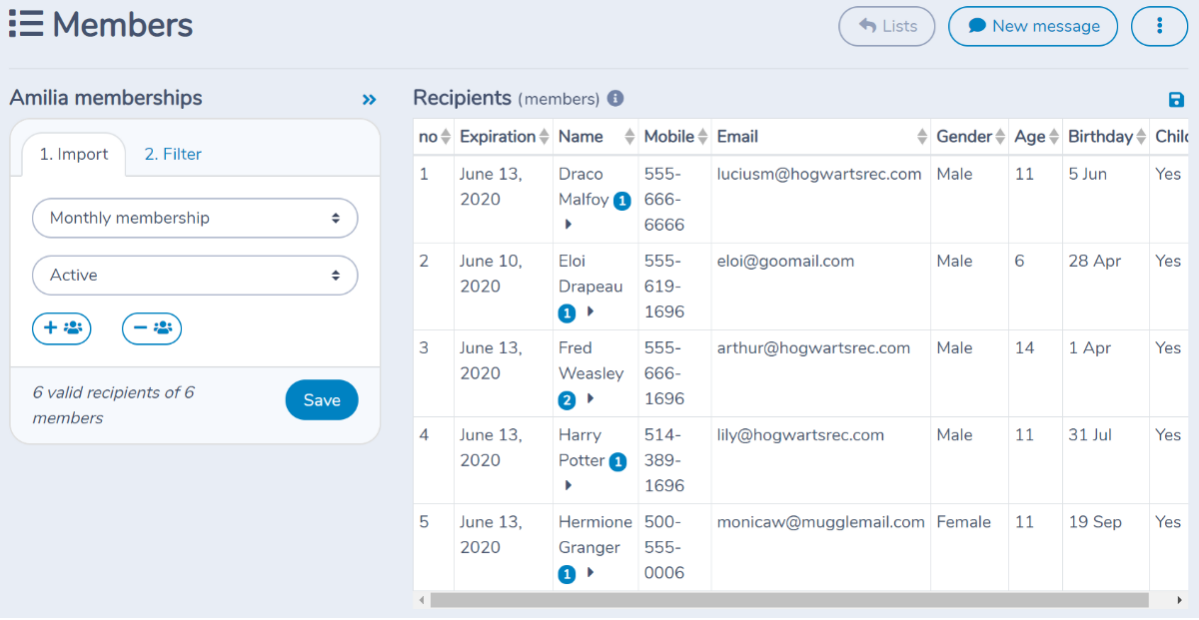Image resolution: width=1199 pixels, height=620 pixels.
Task: Click email arthur@hogwartsrec.com
Action: (814, 348)
